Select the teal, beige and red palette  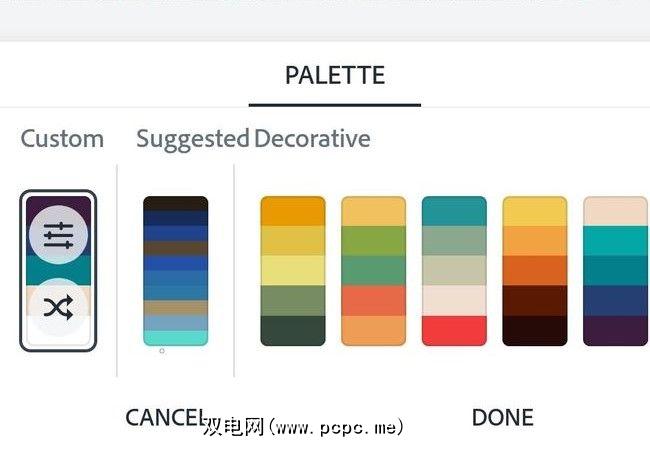click(x=454, y=270)
